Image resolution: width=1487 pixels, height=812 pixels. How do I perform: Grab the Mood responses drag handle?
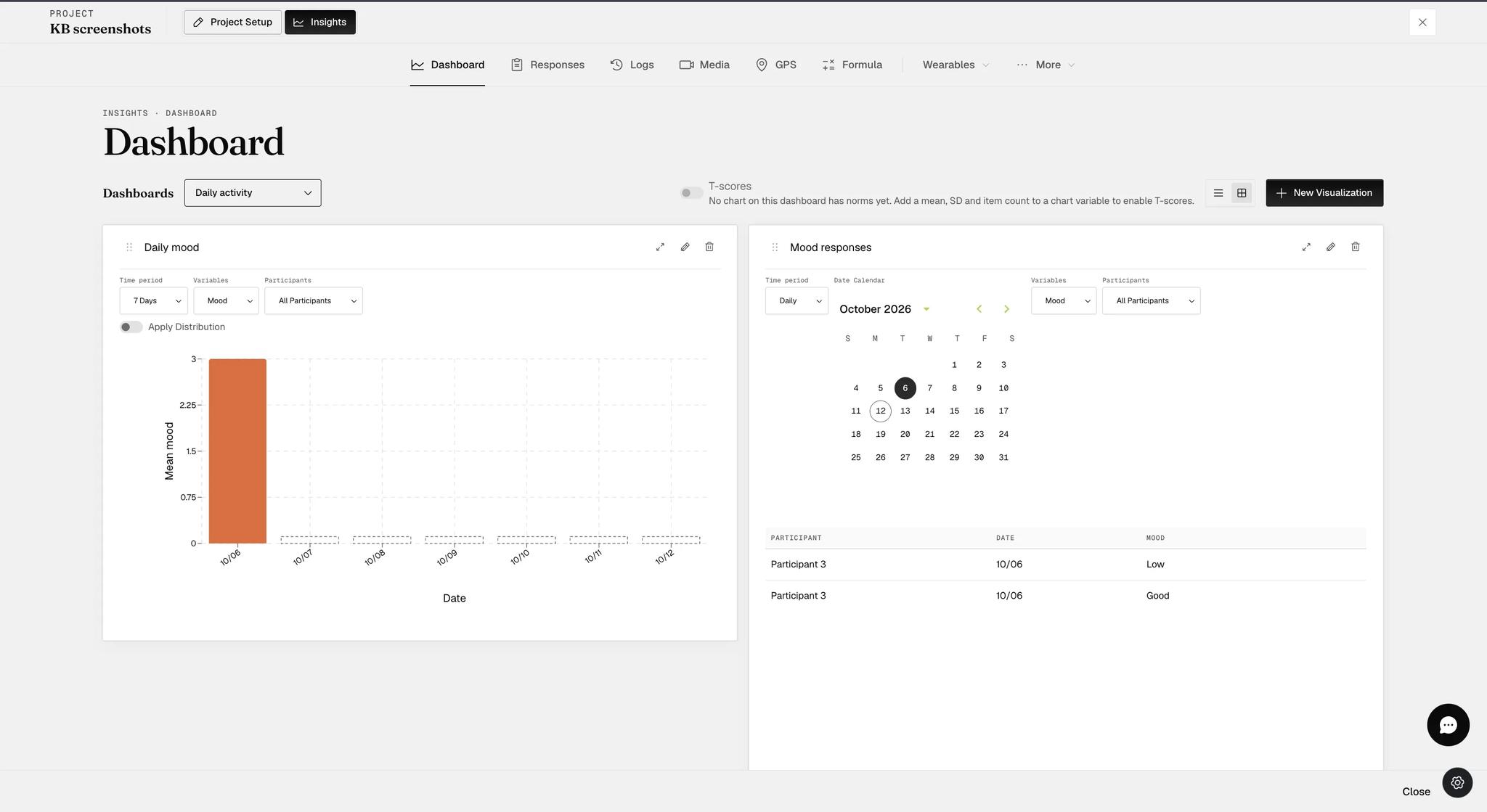[x=775, y=247]
